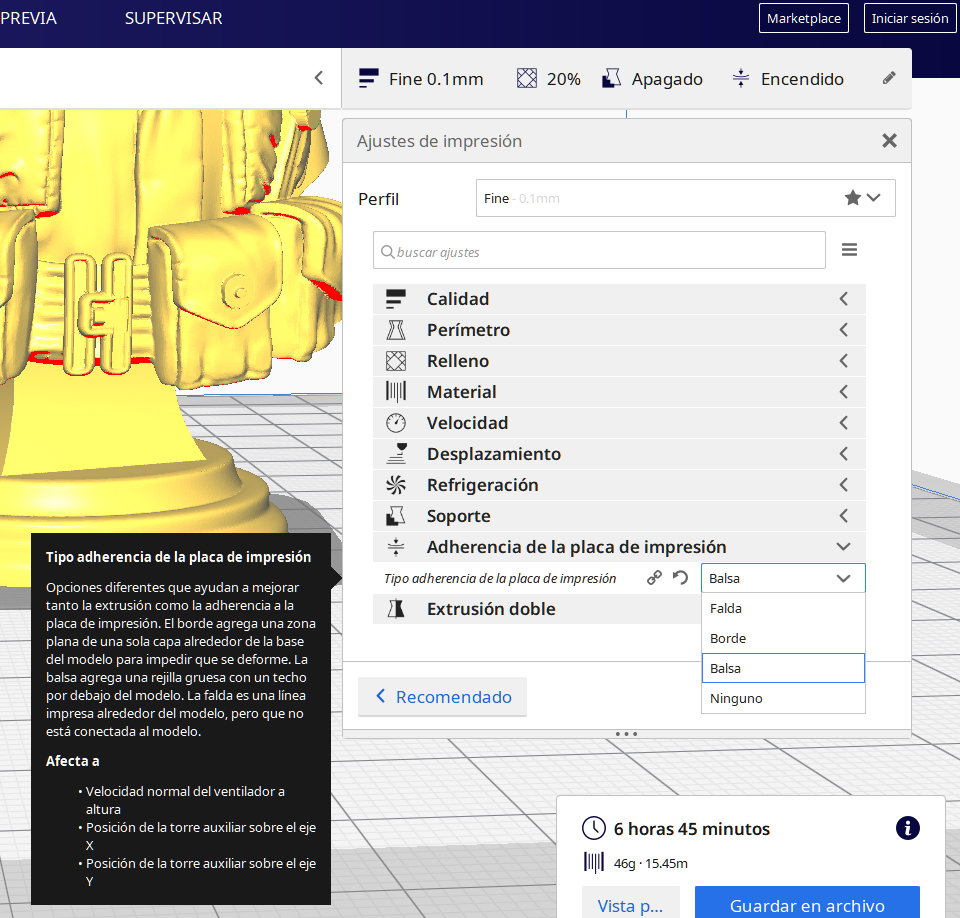Reset adhesion type with the revert arrow
This screenshot has width=960, height=918.
click(x=680, y=578)
